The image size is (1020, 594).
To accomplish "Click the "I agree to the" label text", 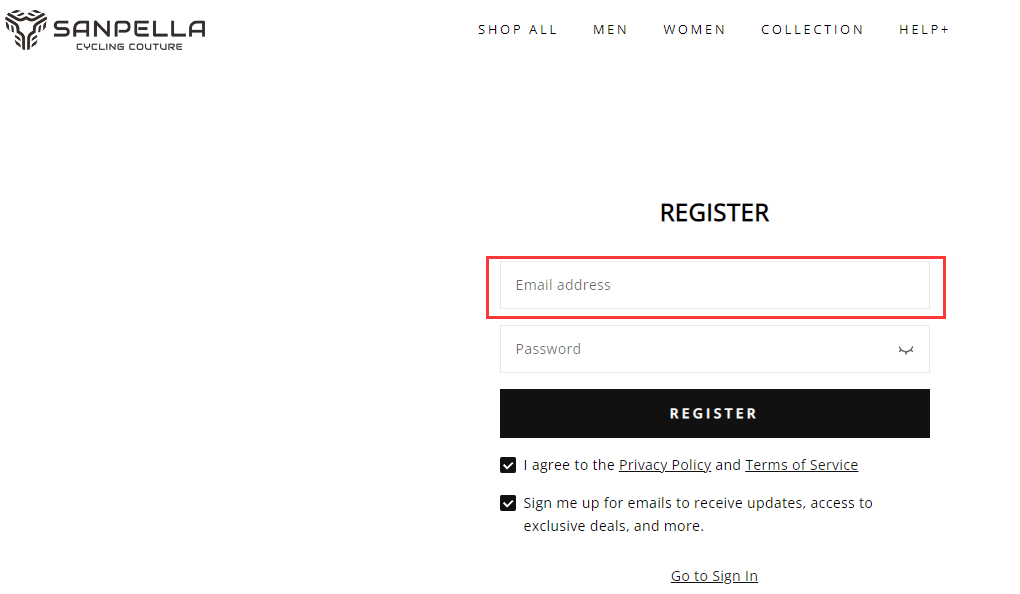I will click(x=569, y=465).
